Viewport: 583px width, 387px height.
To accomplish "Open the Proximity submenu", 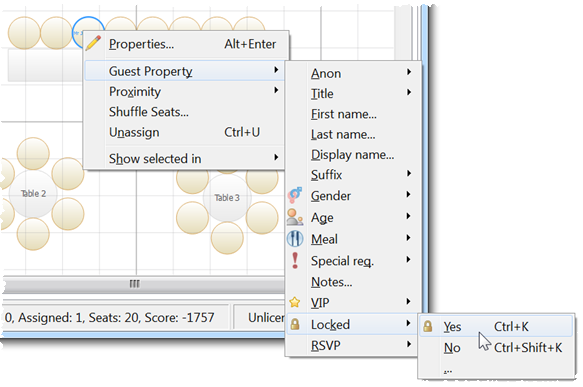I will (x=185, y=91).
